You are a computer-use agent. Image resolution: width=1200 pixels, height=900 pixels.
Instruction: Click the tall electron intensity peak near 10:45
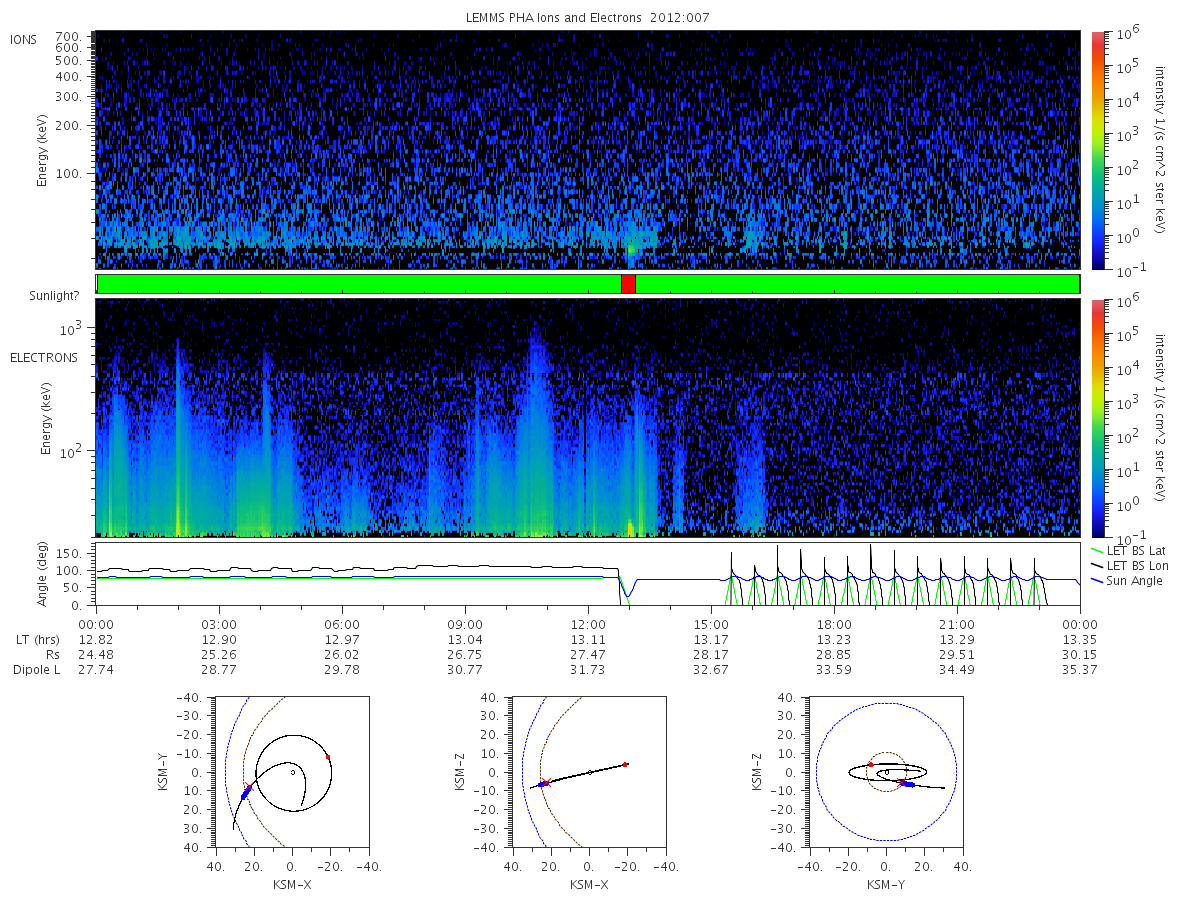[536, 420]
